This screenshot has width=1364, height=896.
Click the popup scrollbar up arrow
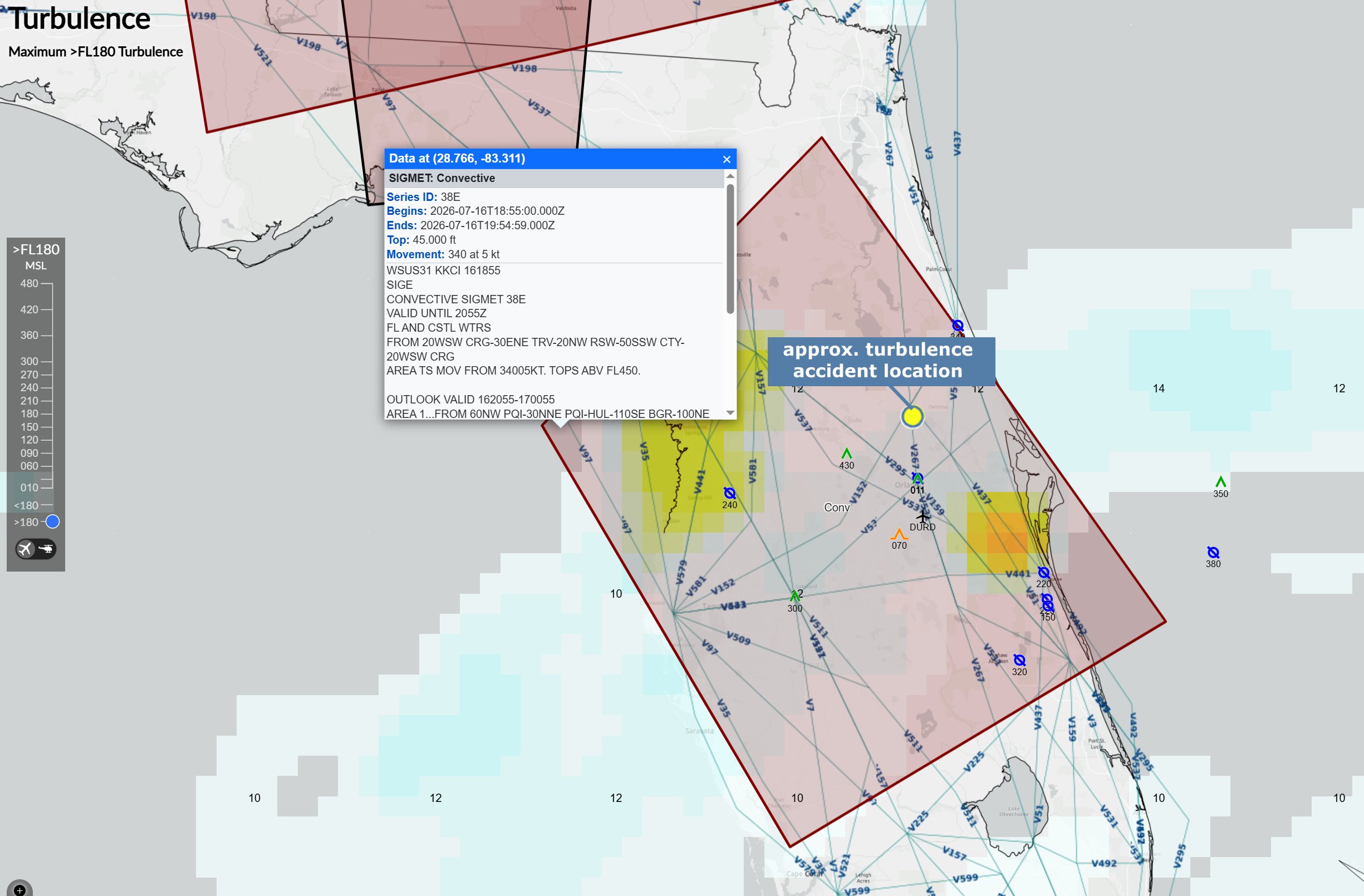coord(730,175)
